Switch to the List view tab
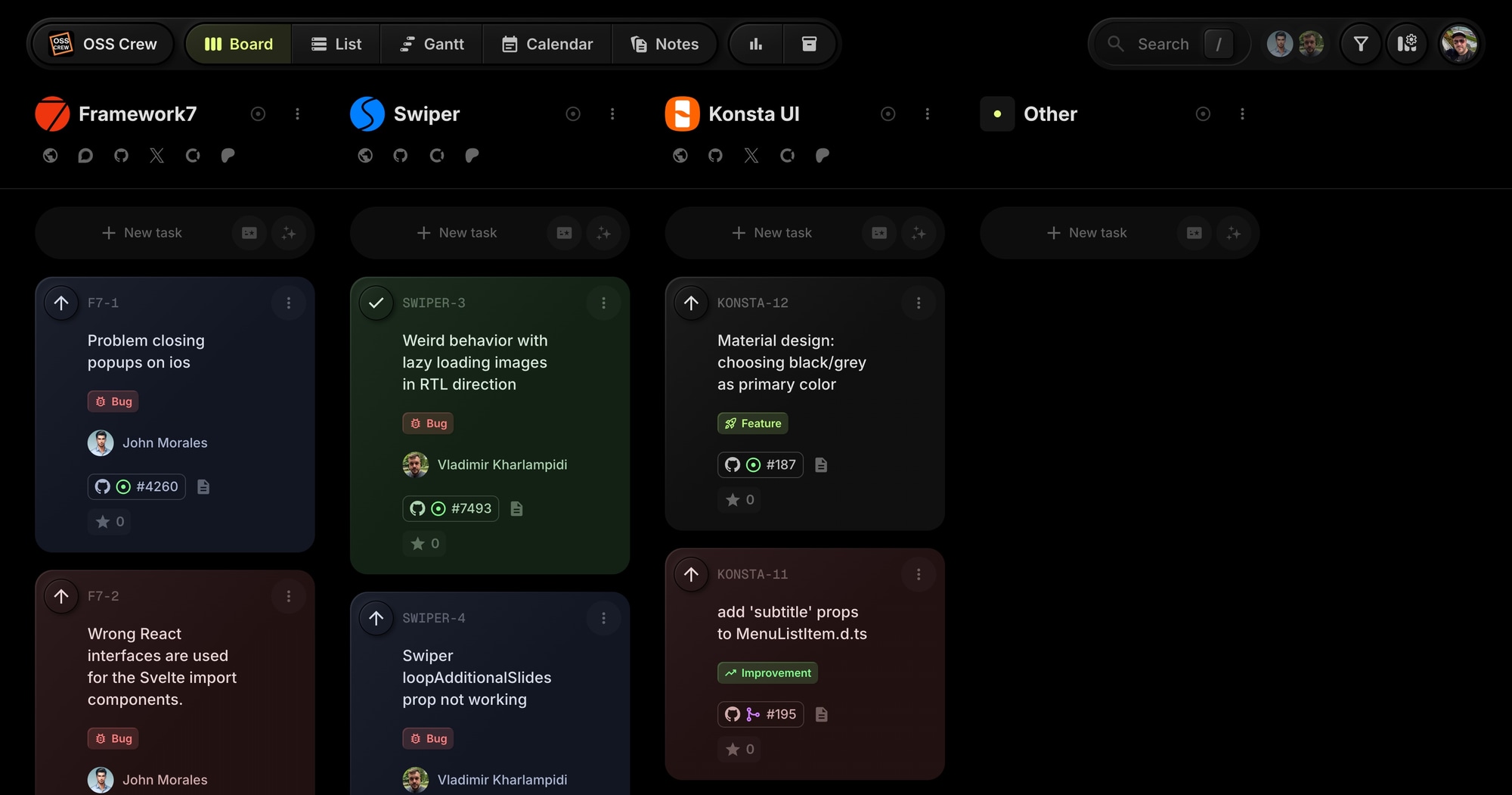 click(336, 43)
